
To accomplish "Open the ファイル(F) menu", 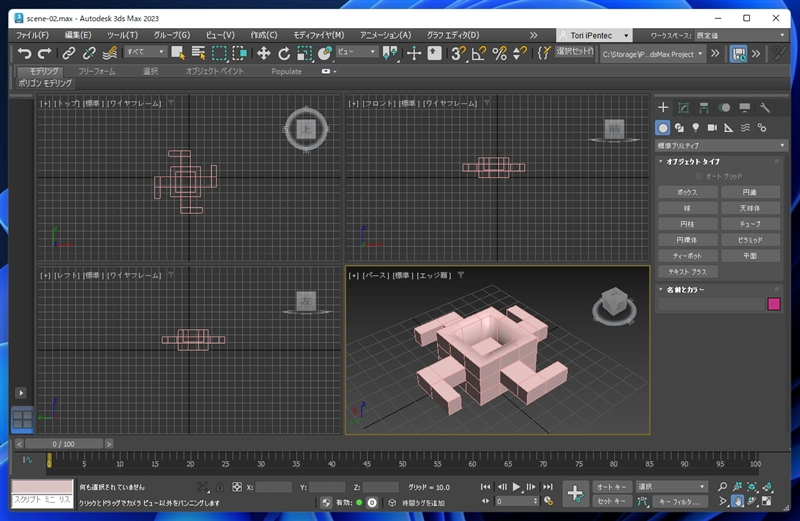I will pyautogui.click(x=33, y=35).
